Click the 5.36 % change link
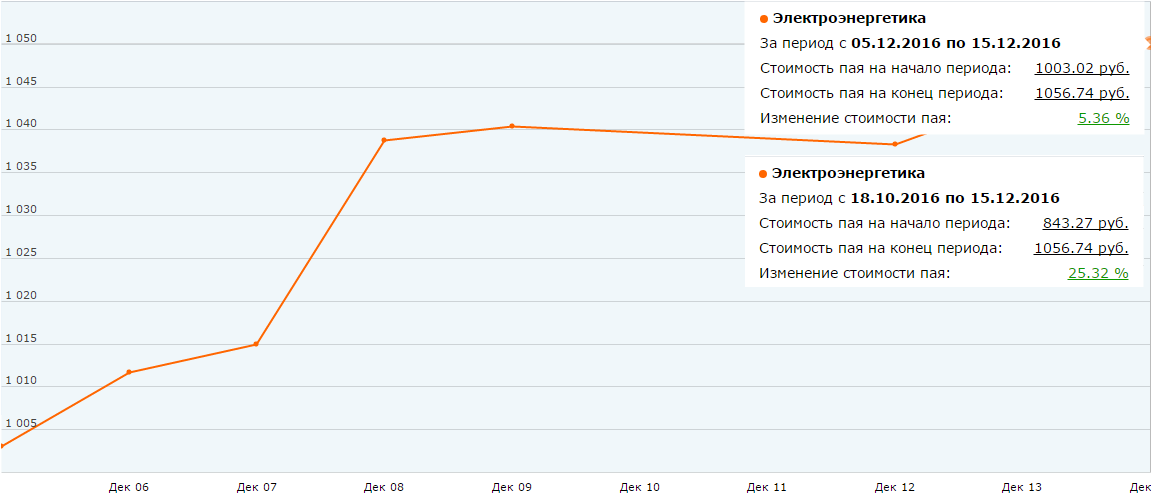This screenshot has height=500, width=1151. coord(1103,118)
